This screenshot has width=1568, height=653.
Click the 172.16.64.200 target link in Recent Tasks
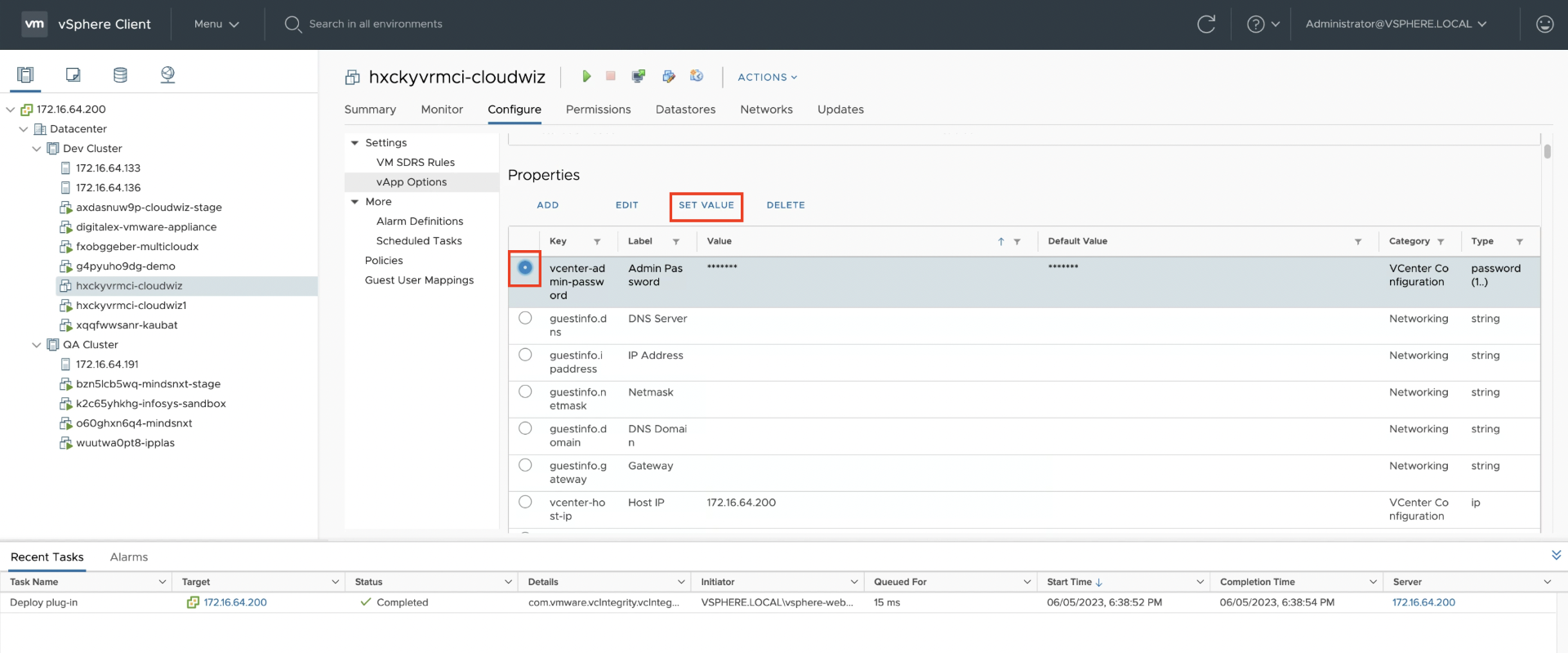pyautogui.click(x=235, y=602)
